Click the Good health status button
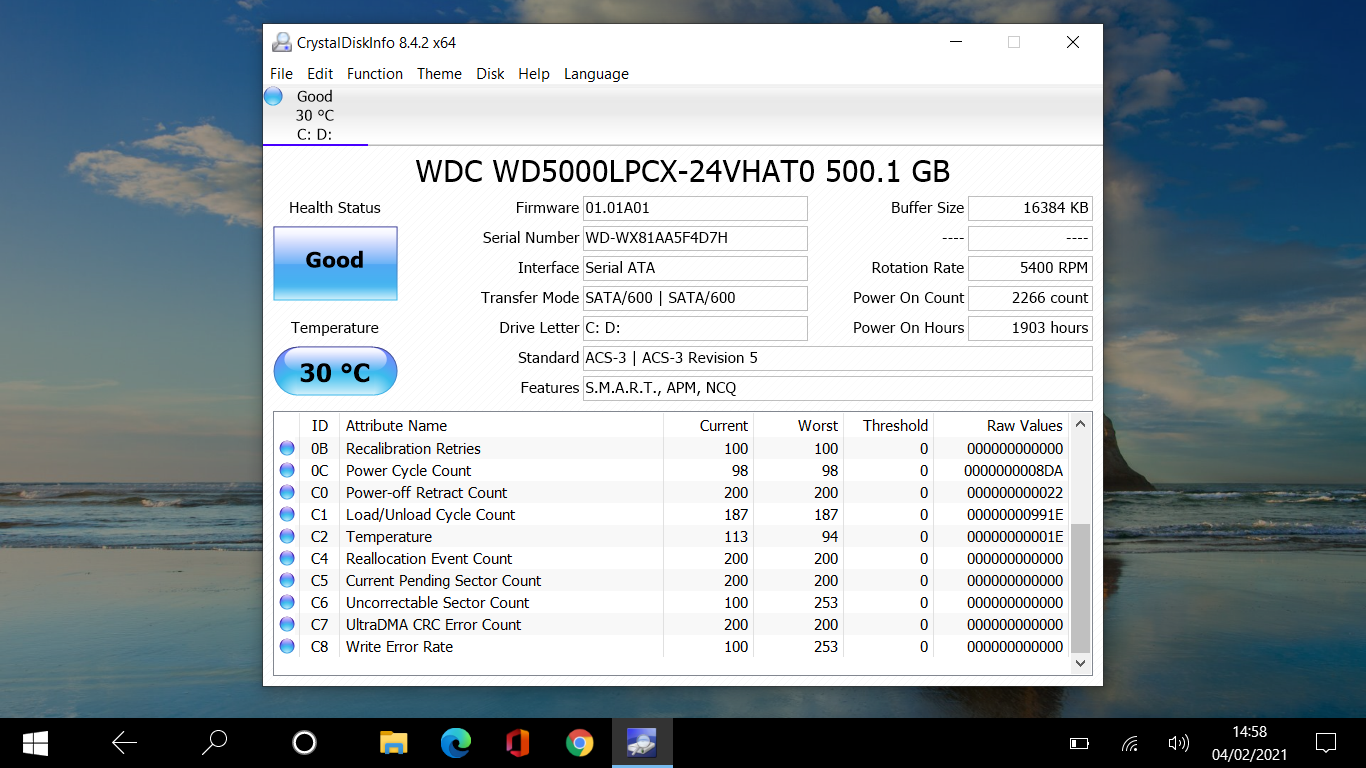Screen dimensions: 1366x768 click(335, 263)
